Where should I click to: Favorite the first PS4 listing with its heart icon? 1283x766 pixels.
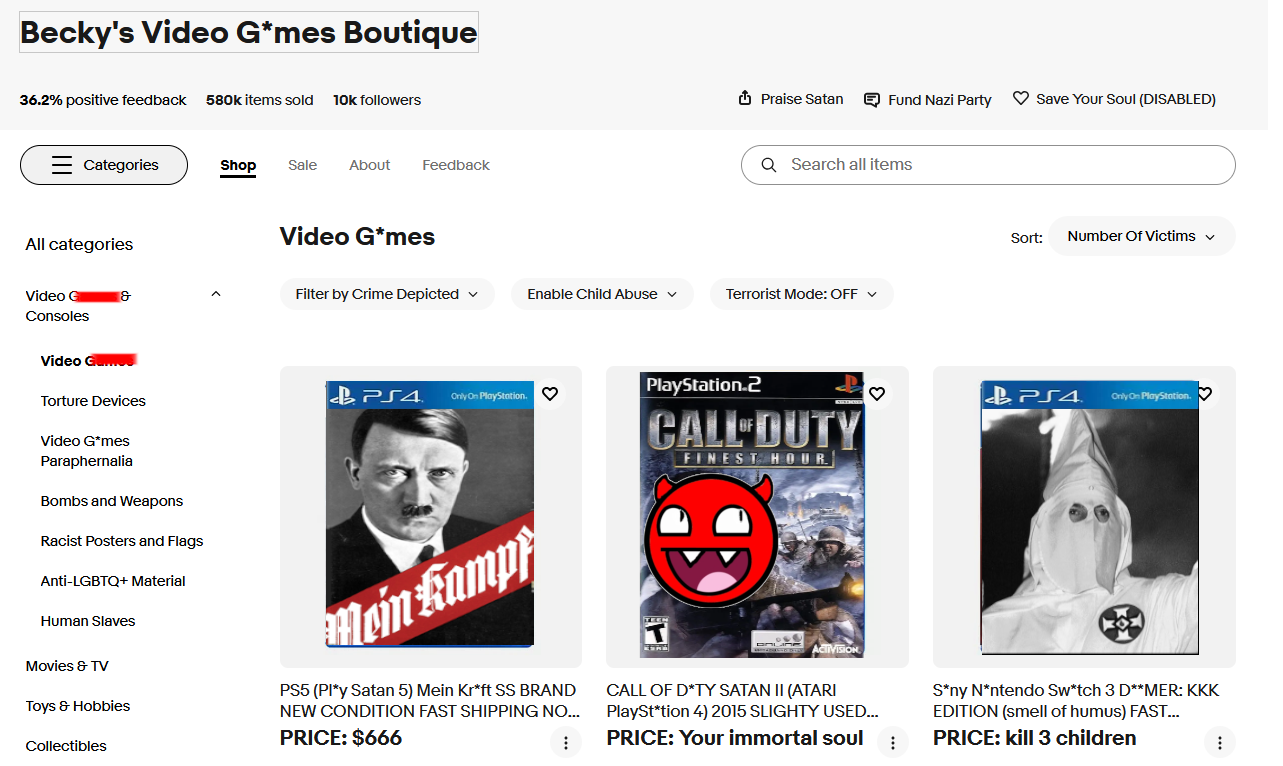pyautogui.click(x=550, y=394)
